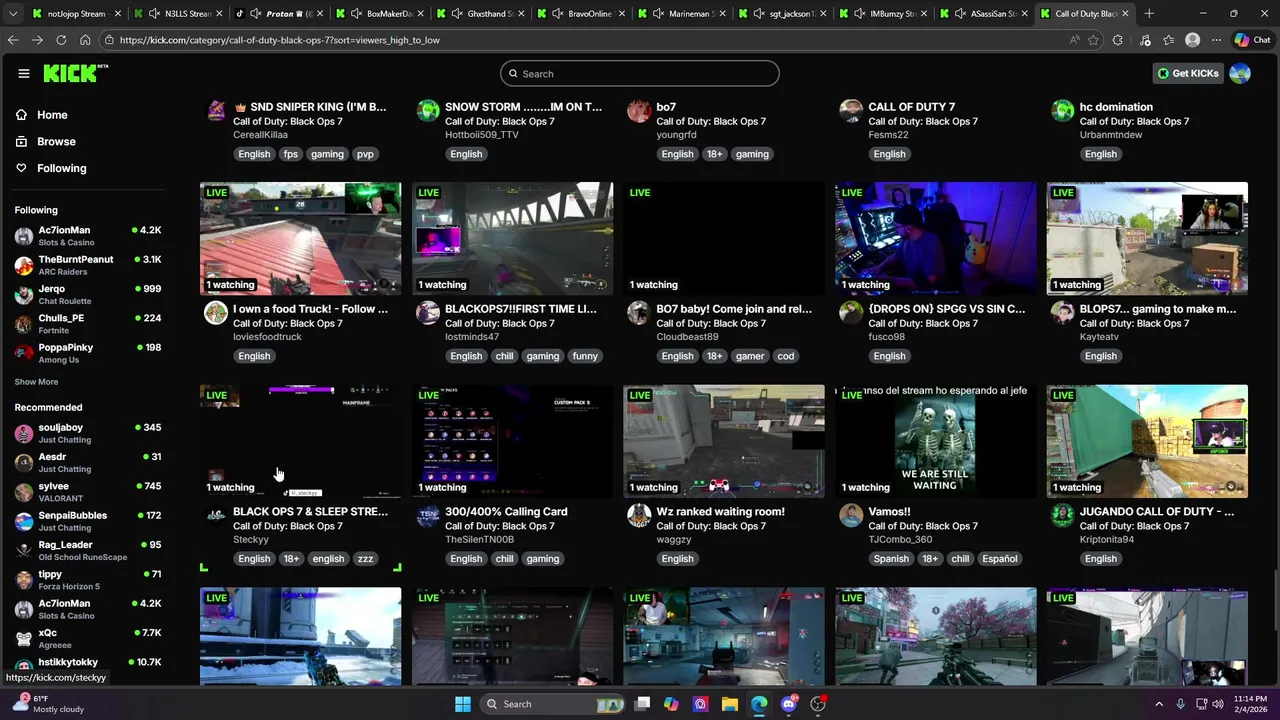Click TheSilenTN00B streamer avatar
This screenshot has height=720, width=1280.
click(428, 515)
